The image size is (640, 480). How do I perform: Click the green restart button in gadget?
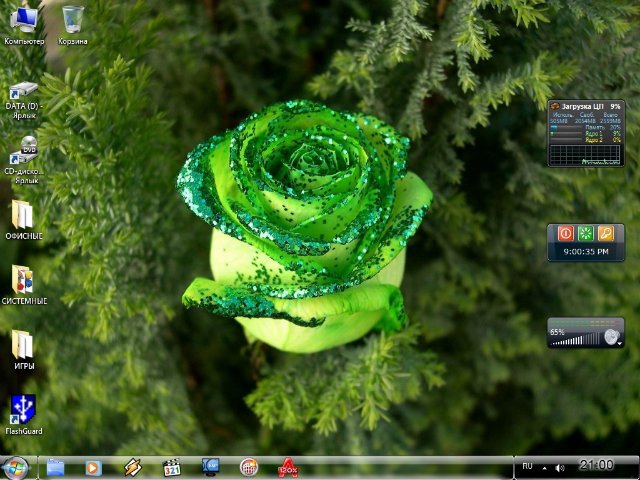(x=586, y=233)
